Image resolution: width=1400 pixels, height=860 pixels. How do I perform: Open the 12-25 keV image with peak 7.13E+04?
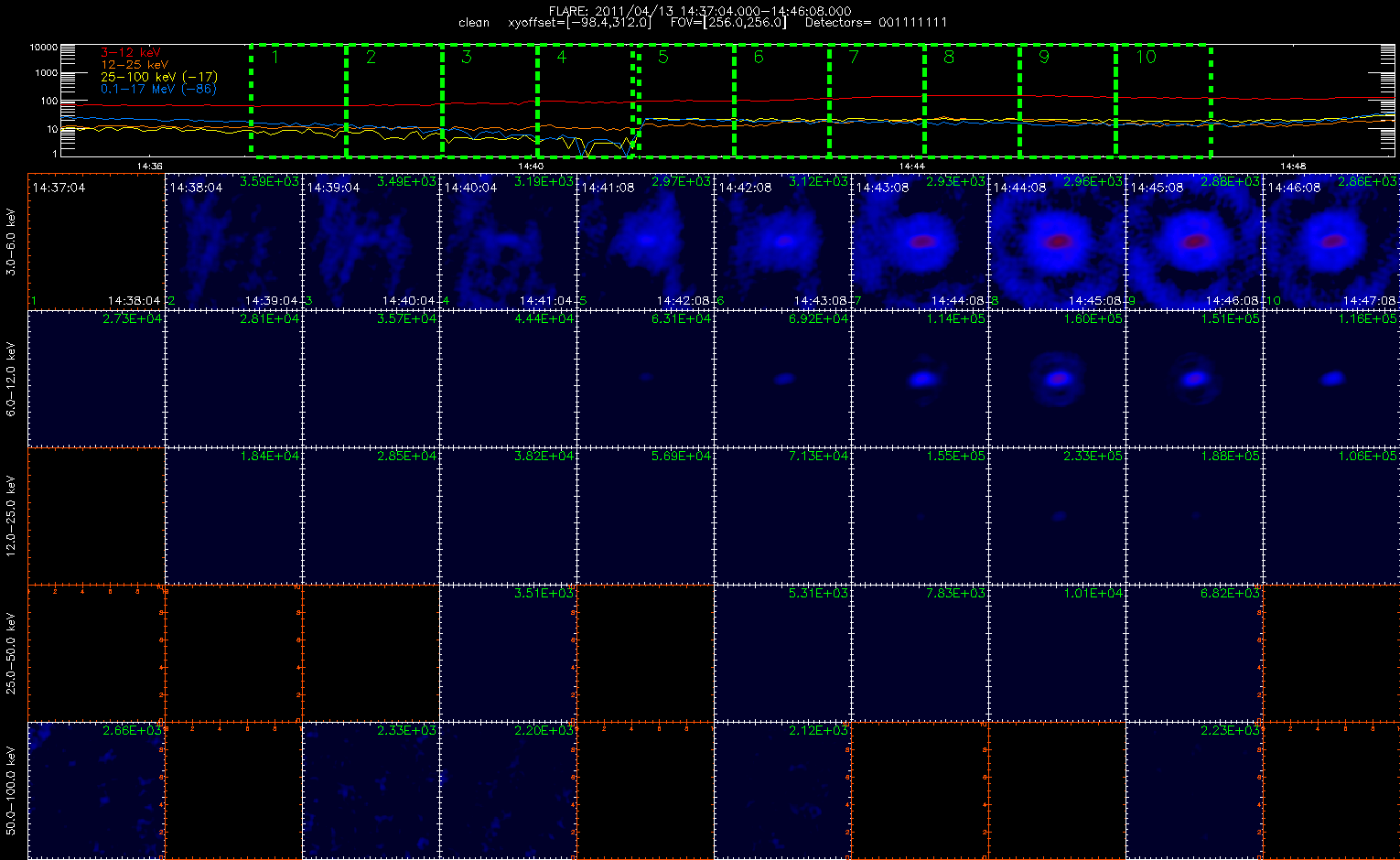click(782, 515)
